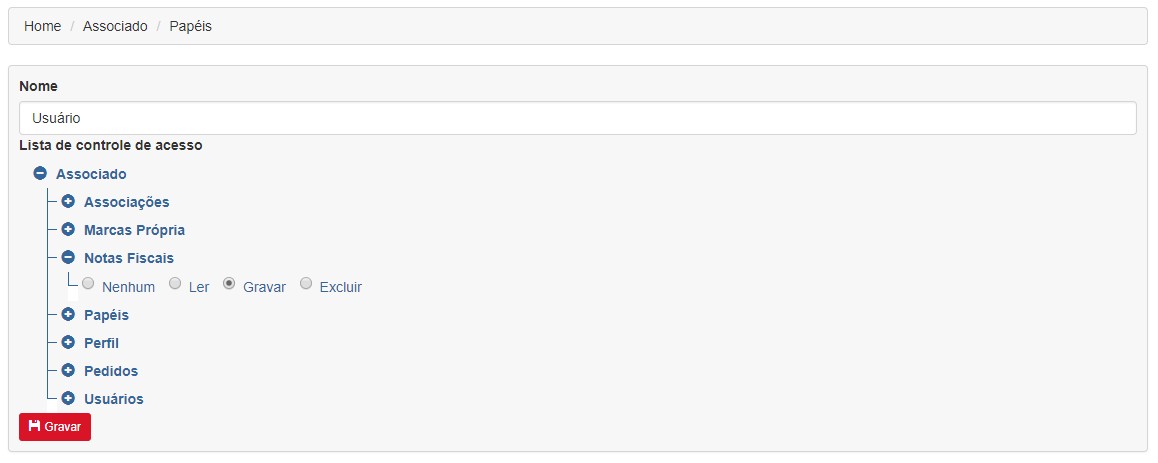
Task: Collapse the Associado root node minus icon
Action: [x=41, y=174]
